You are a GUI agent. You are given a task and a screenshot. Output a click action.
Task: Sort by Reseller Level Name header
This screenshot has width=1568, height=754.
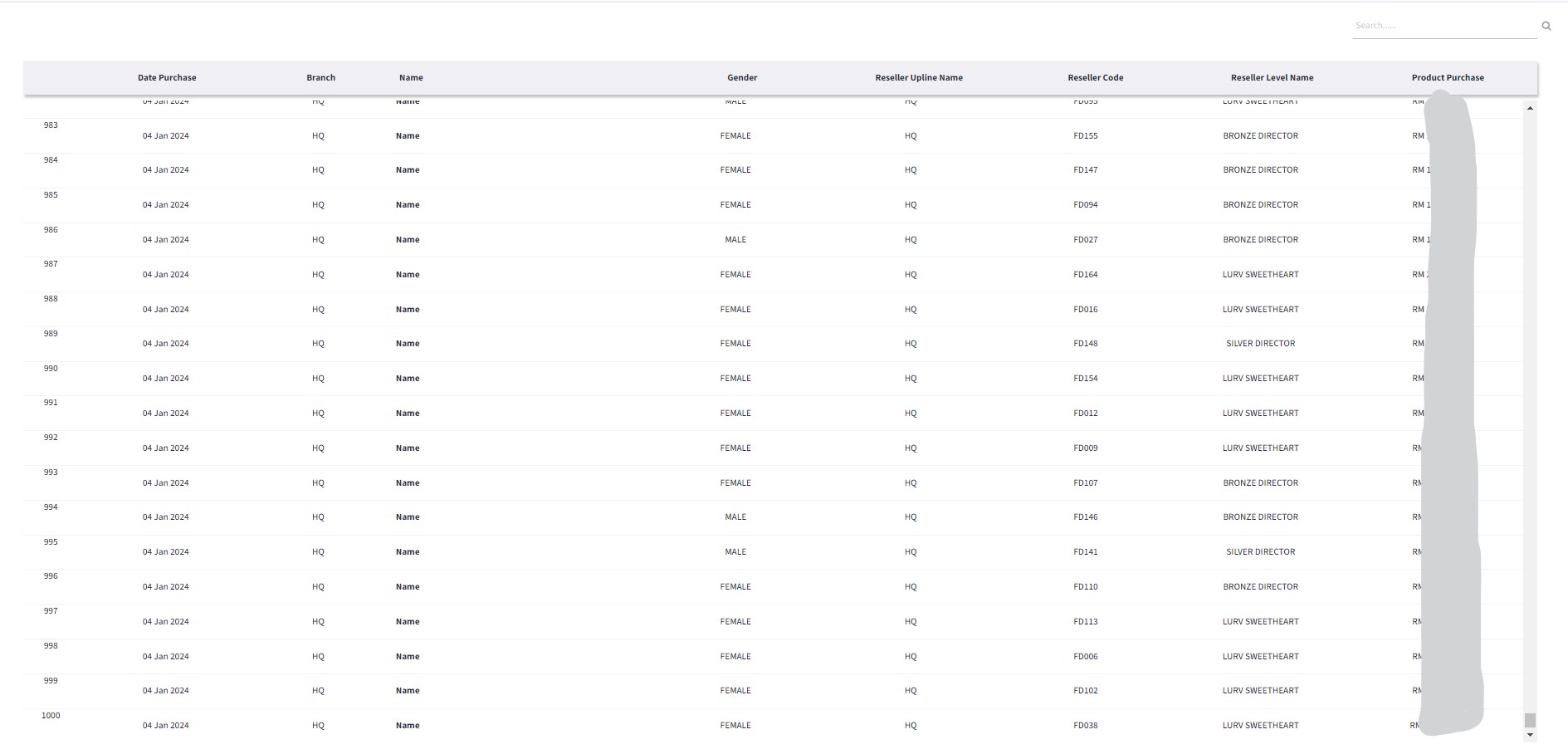coord(1272,77)
